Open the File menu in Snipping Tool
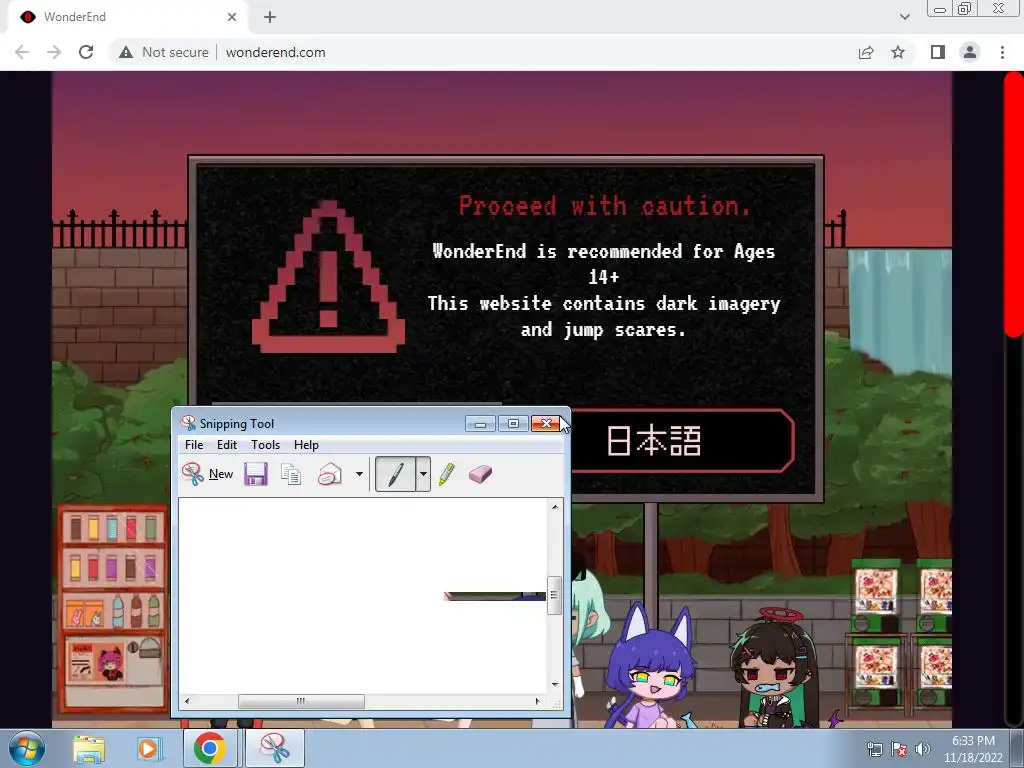 [x=194, y=445]
